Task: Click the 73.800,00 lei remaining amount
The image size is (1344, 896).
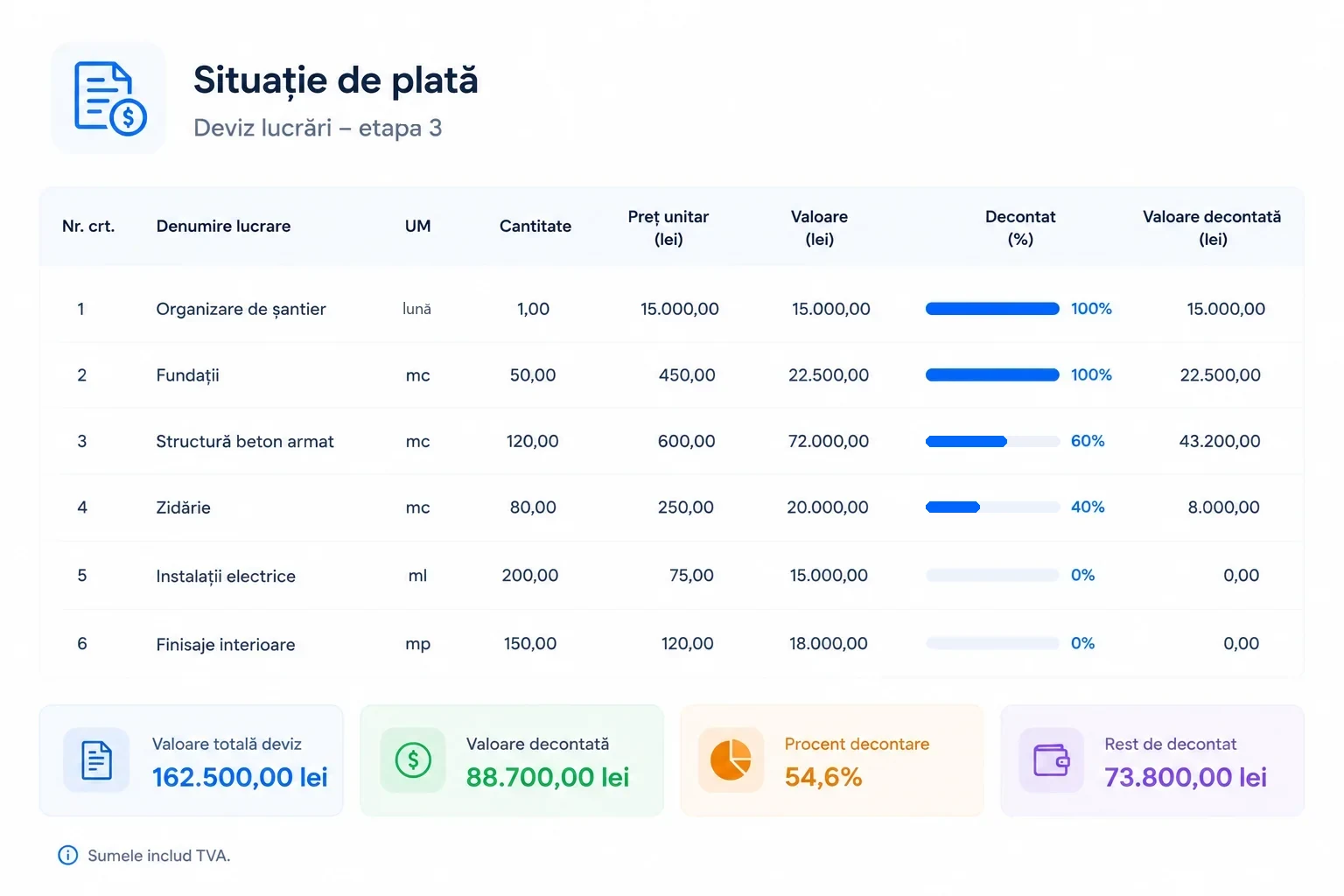Action: tap(1186, 777)
